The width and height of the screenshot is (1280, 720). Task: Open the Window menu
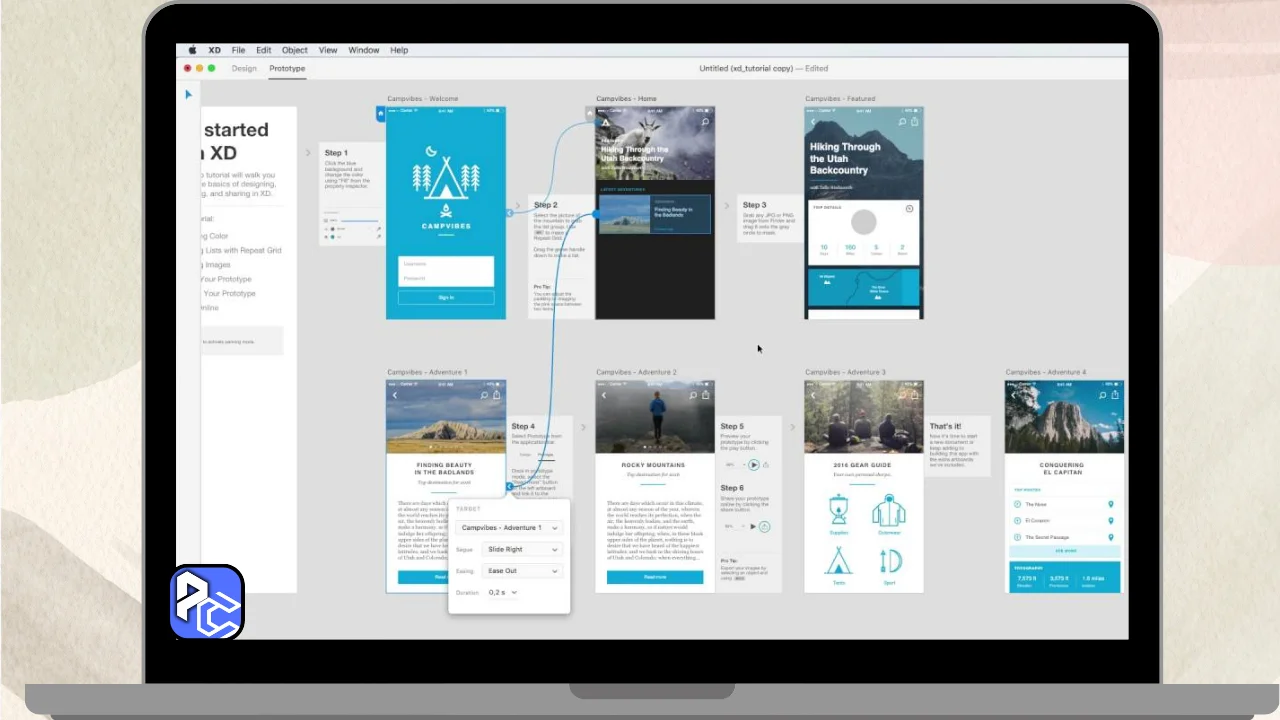pyautogui.click(x=364, y=50)
